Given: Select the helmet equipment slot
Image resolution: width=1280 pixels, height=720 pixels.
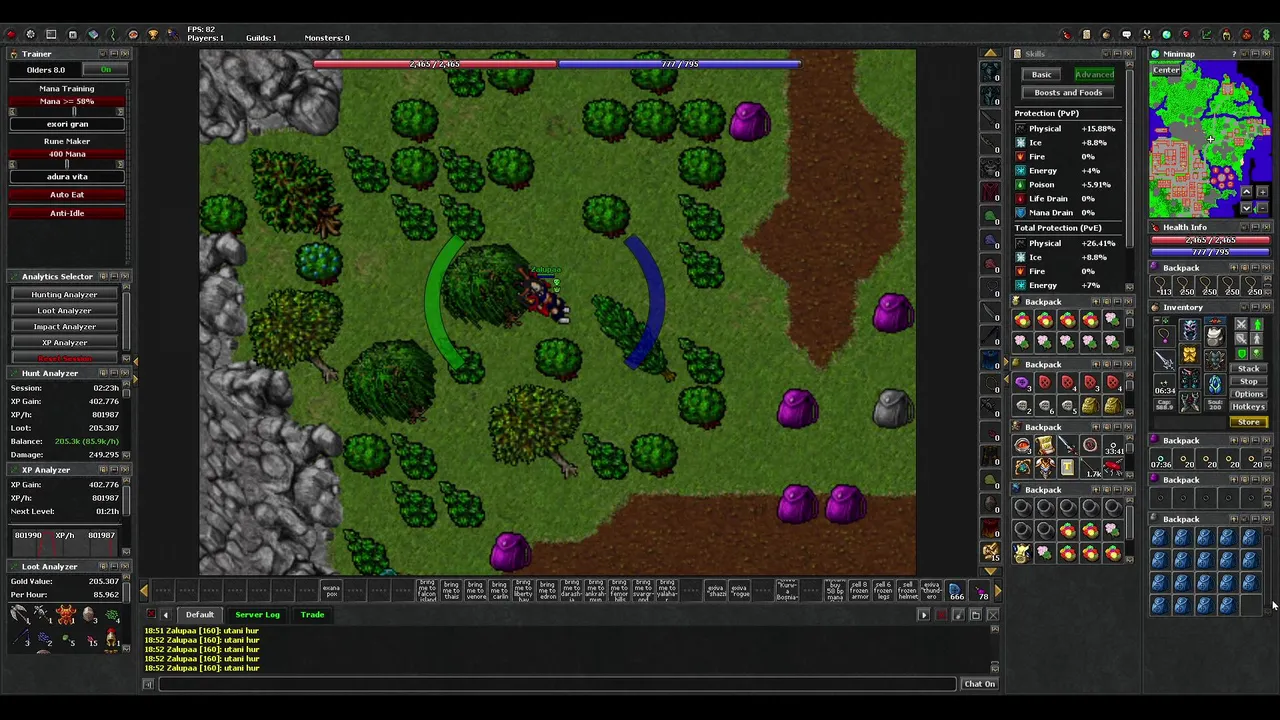Looking at the screenshot, I should point(1190,330).
